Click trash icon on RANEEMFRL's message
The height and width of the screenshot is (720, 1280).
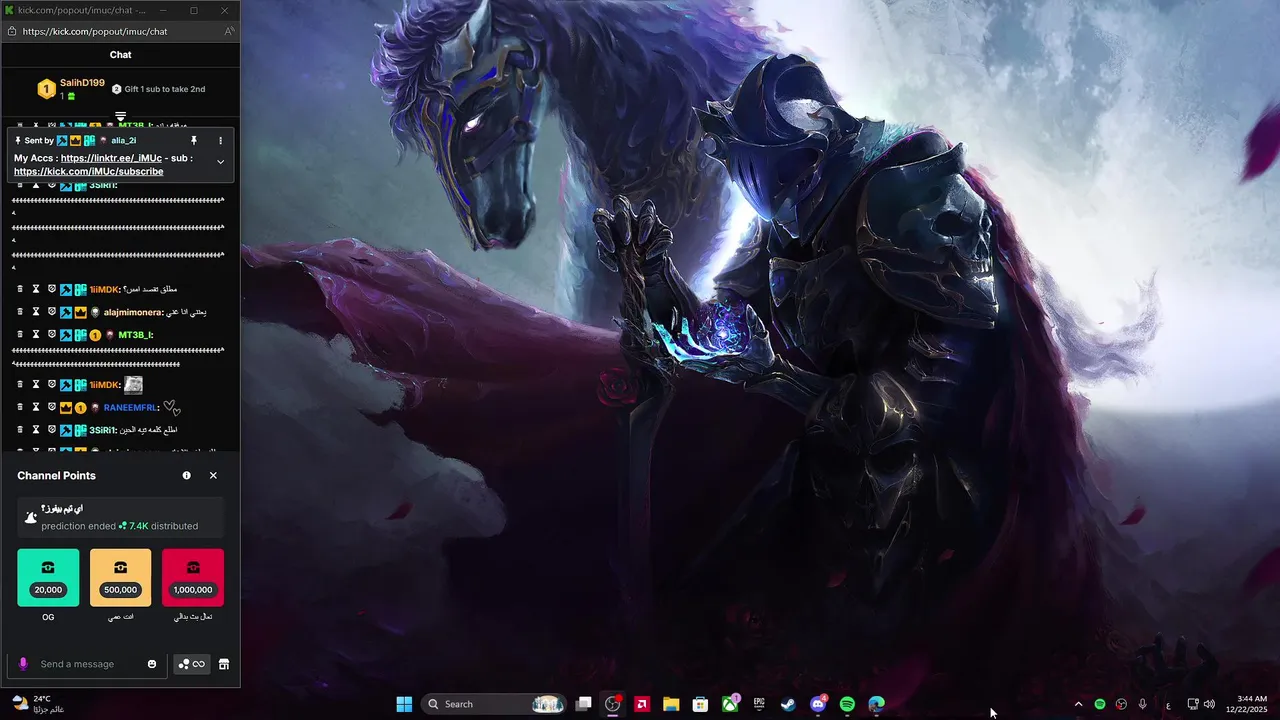coord(19,407)
